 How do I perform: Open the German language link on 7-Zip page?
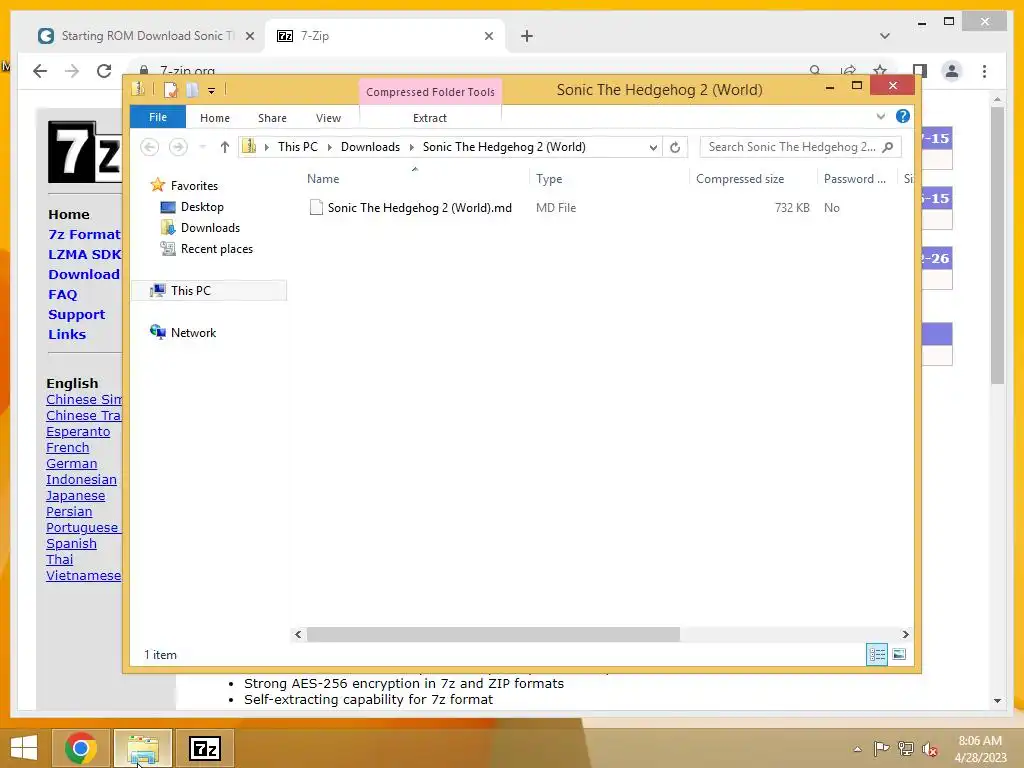pos(72,464)
